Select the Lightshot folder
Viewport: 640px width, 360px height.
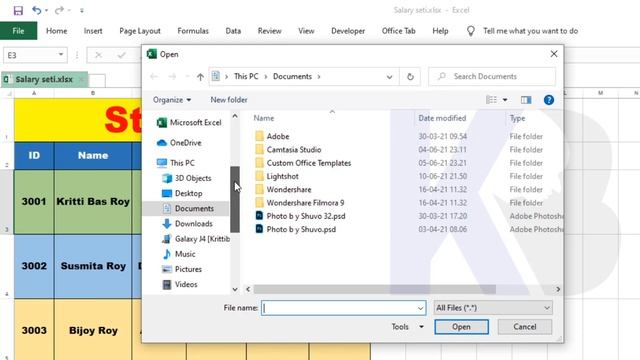(x=277, y=176)
